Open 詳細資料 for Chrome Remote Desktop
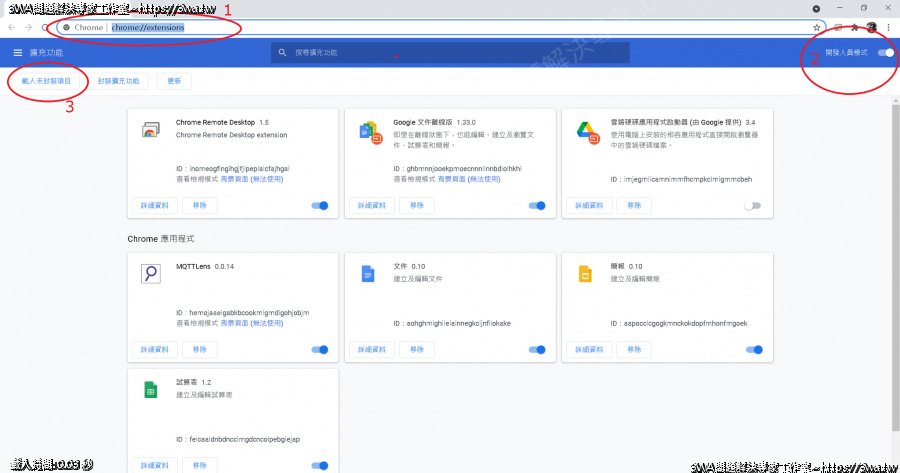This screenshot has height=473, width=900. 155,206
